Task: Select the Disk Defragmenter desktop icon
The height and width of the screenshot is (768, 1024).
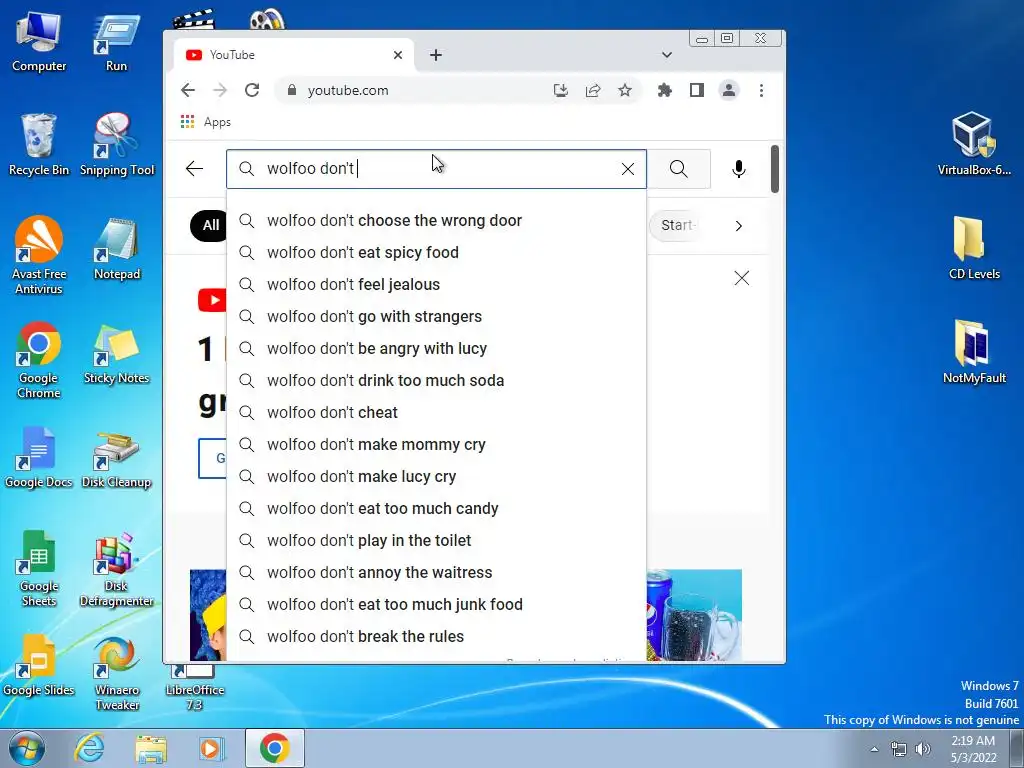Action: pos(117,569)
